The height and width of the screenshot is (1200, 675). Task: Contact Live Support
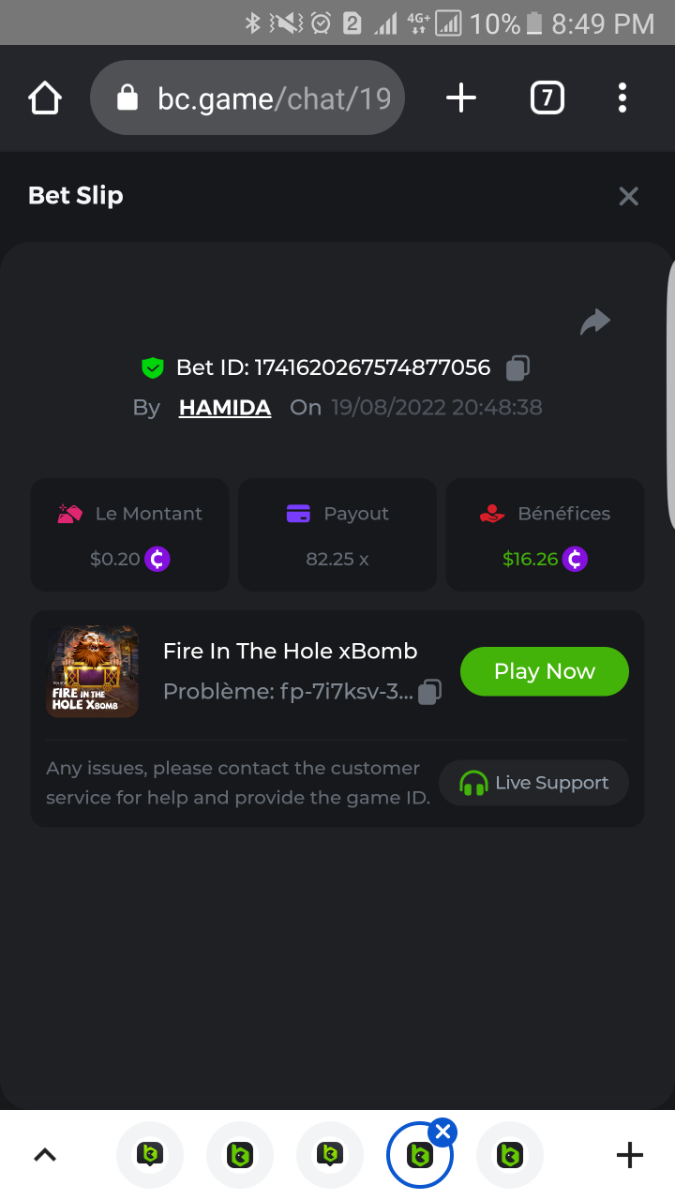tap(534, 783)
